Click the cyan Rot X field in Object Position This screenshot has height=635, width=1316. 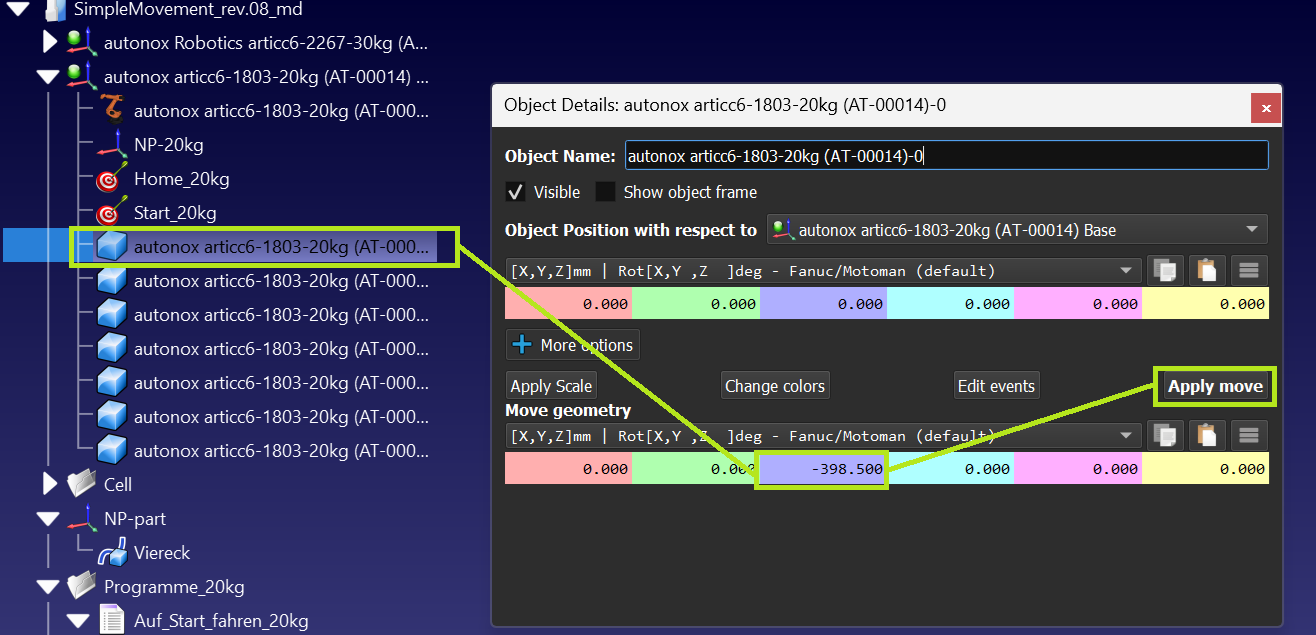[x=950, y=304]
